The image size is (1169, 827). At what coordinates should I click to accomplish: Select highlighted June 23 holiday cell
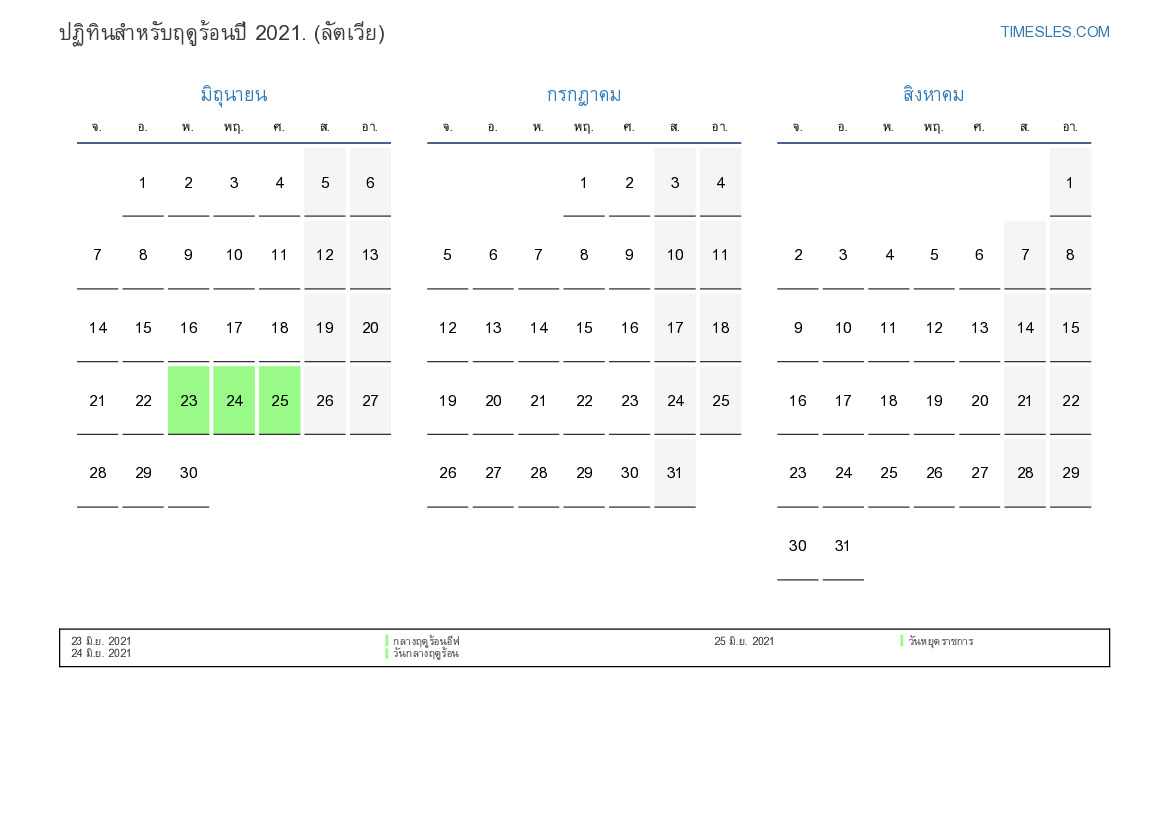188,400
